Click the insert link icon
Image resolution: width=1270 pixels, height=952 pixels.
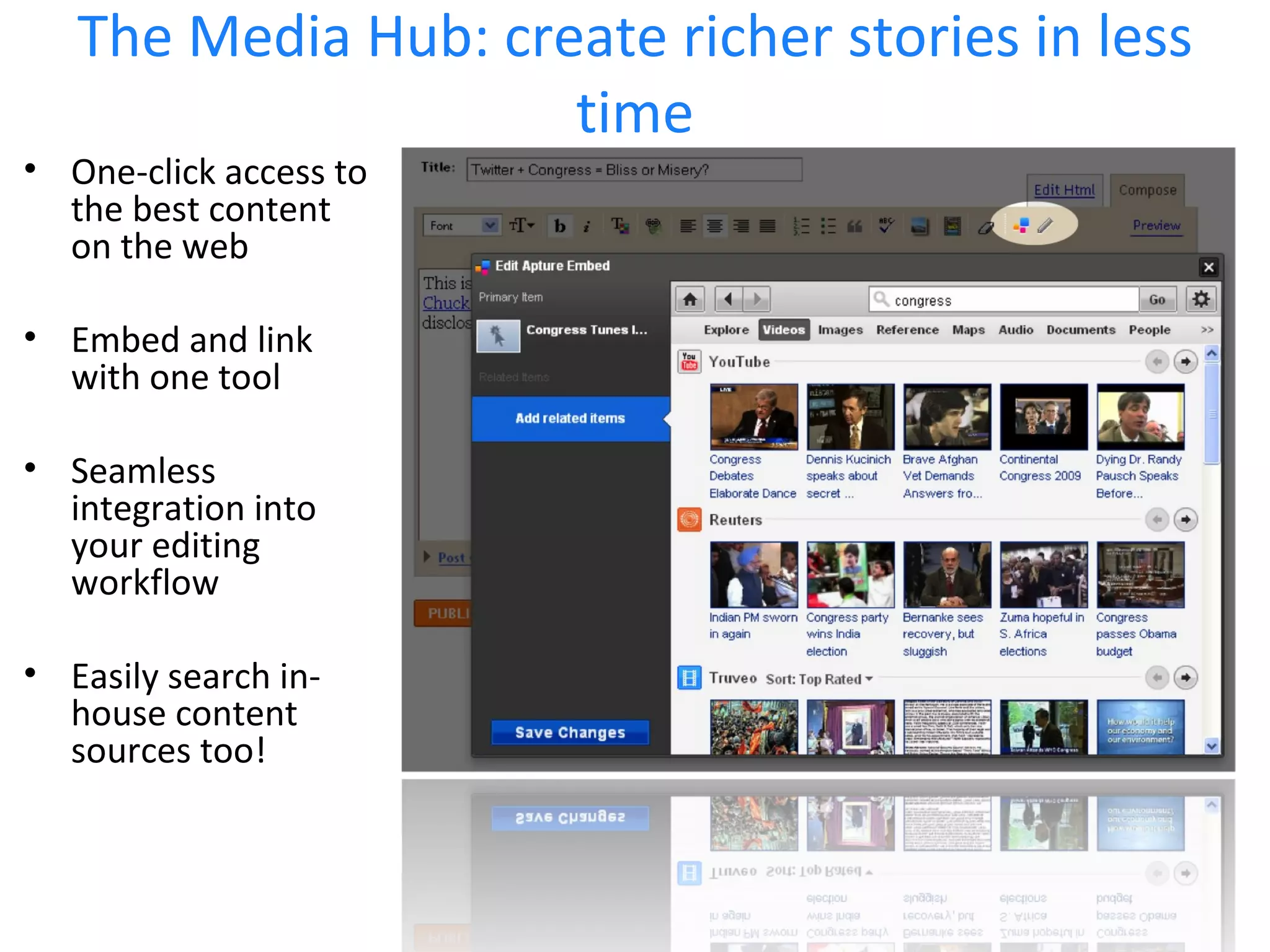(x=653, y=226)
